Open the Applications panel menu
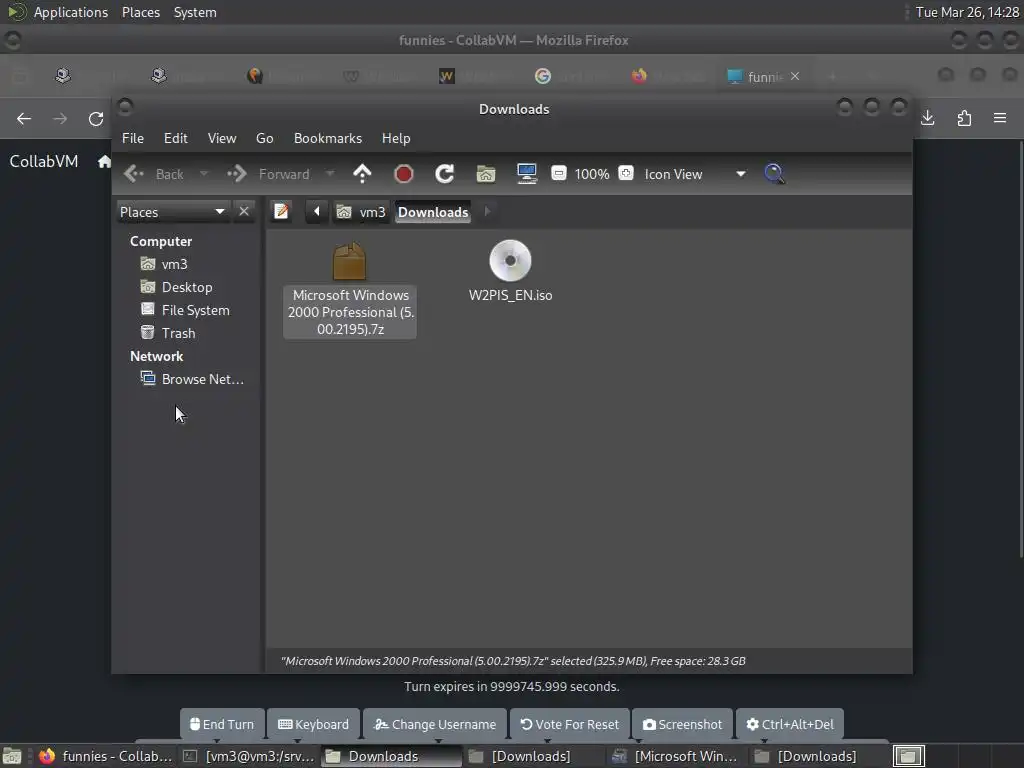Image resolution: width=1024 pixels, height=768 pixels. tap(71, 12)
